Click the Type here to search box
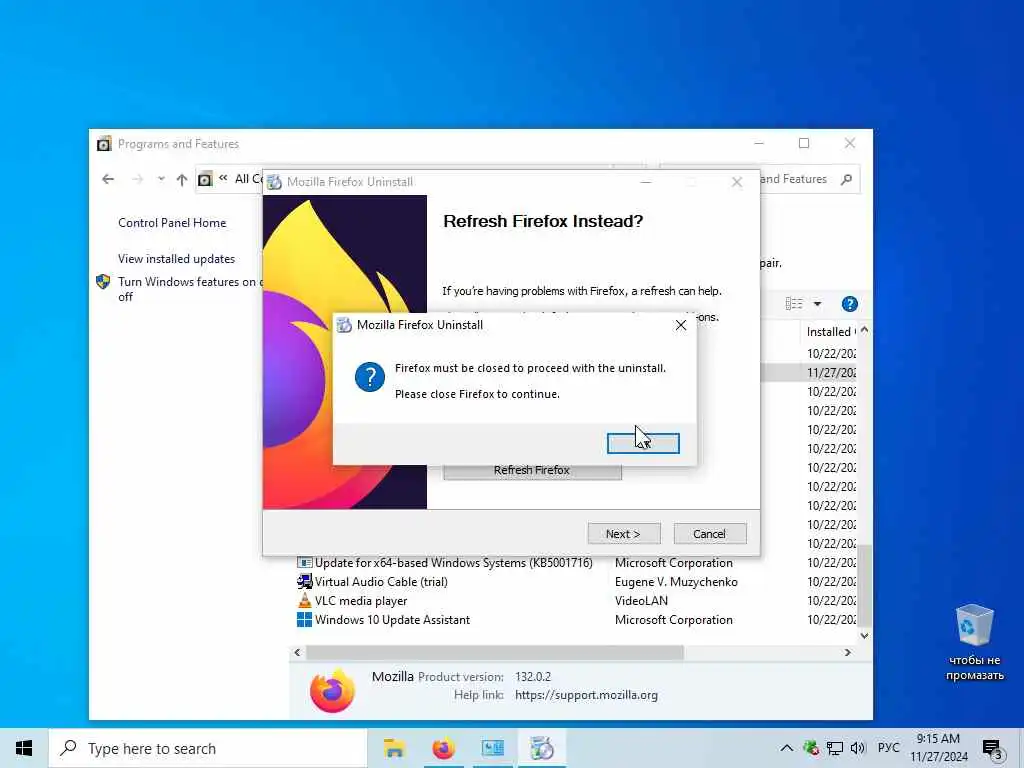1024x768 pixels. [x=208, y=748]
